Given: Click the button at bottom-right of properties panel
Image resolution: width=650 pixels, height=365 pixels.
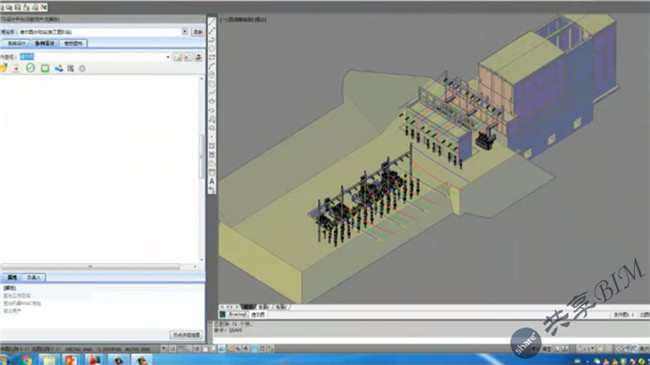Looking at the screenshot, I should (186, 334).
